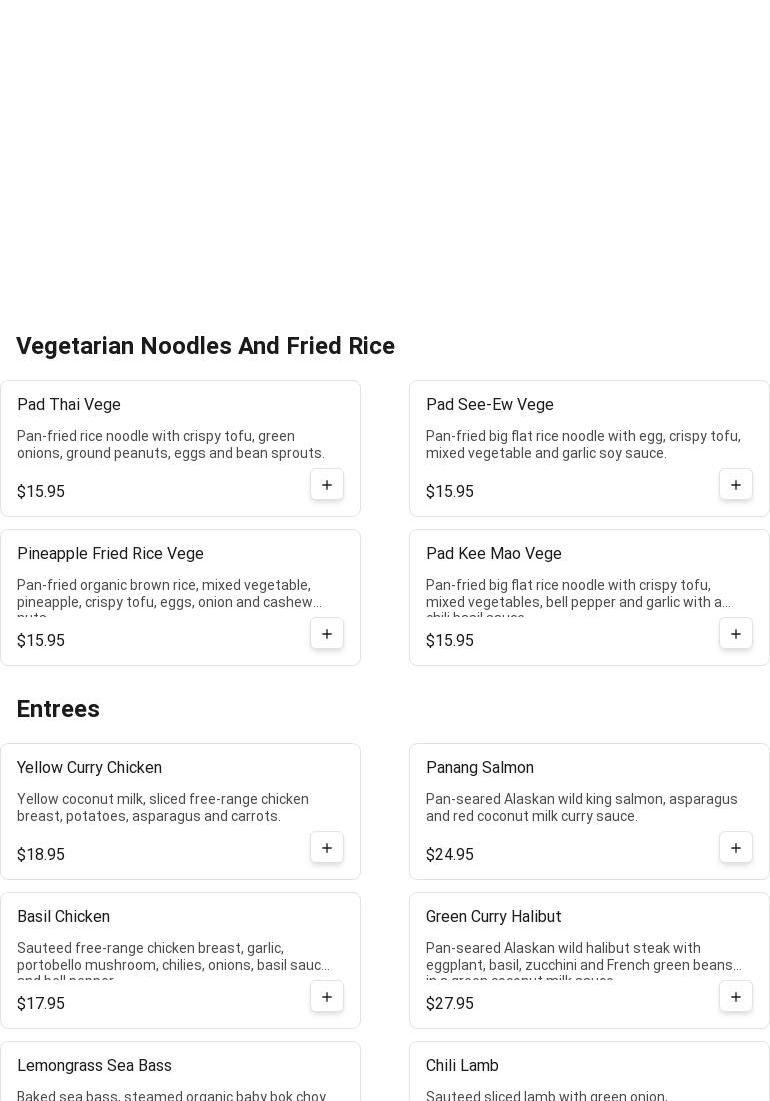Click plus icon for Pineapple Fried Rice Vege

coord(327,634)
